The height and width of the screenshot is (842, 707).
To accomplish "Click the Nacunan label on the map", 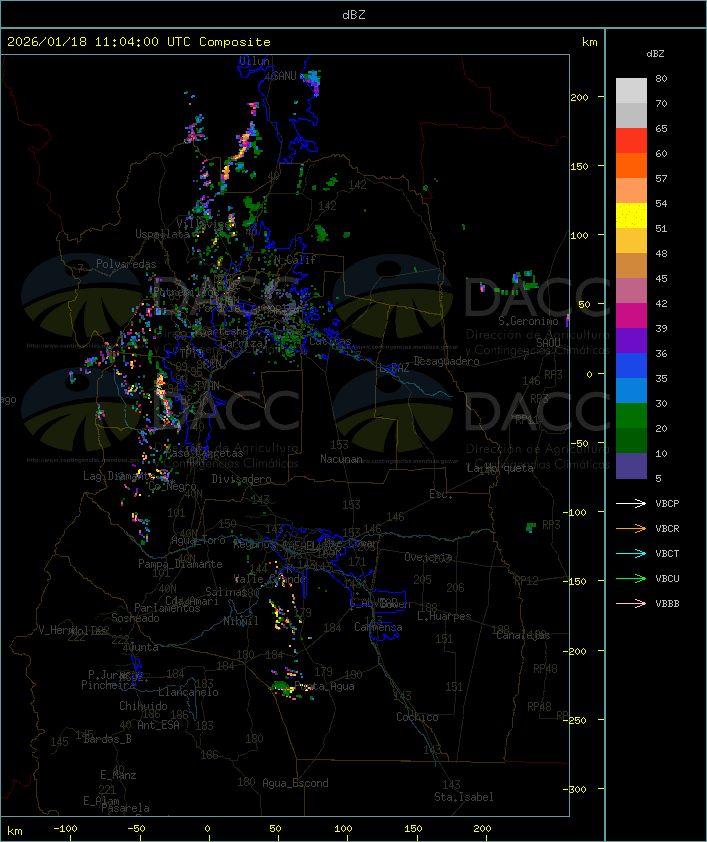I will point(341,459).
